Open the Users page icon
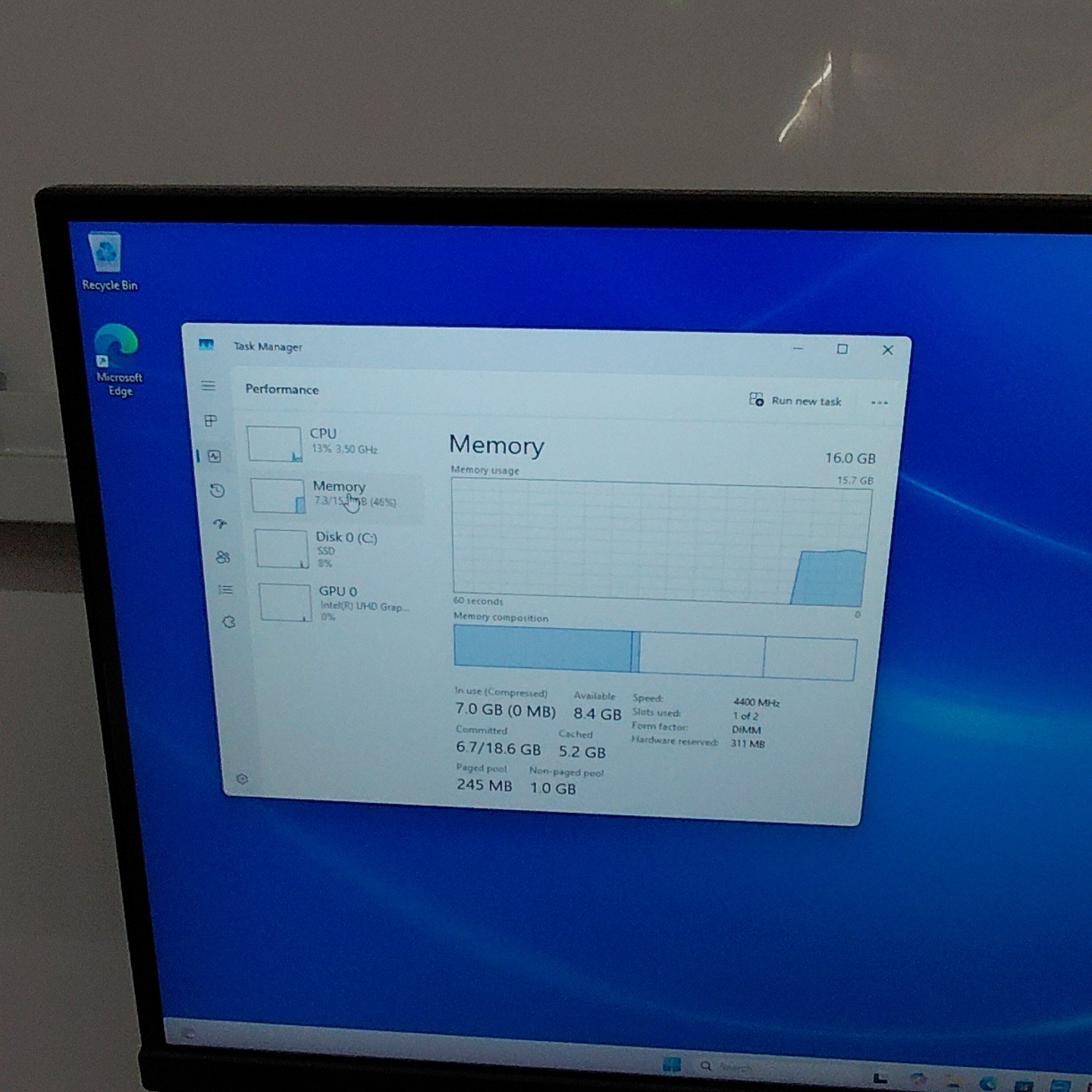 tap(223, 557)
